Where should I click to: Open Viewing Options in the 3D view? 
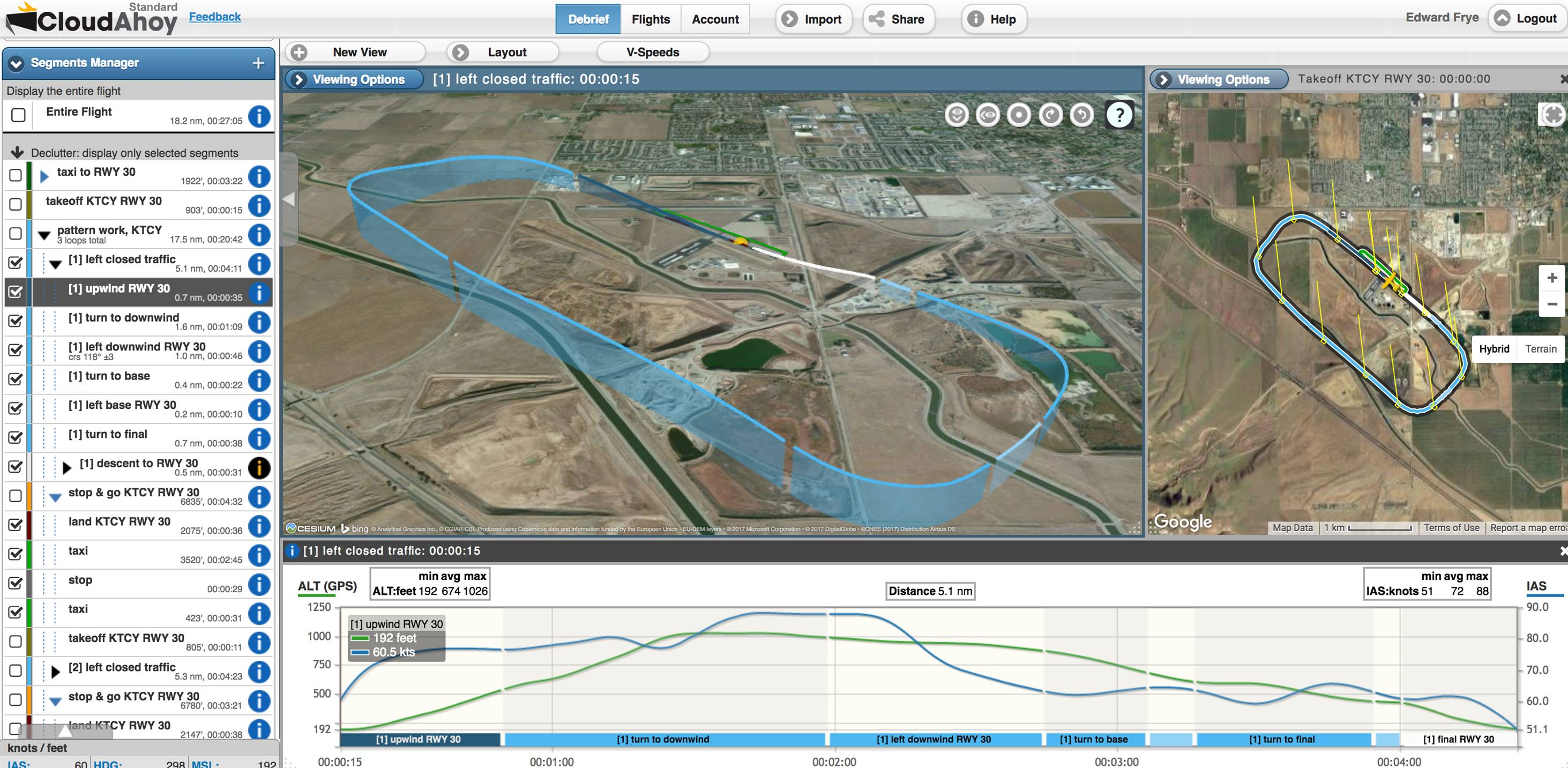point(354,80)
